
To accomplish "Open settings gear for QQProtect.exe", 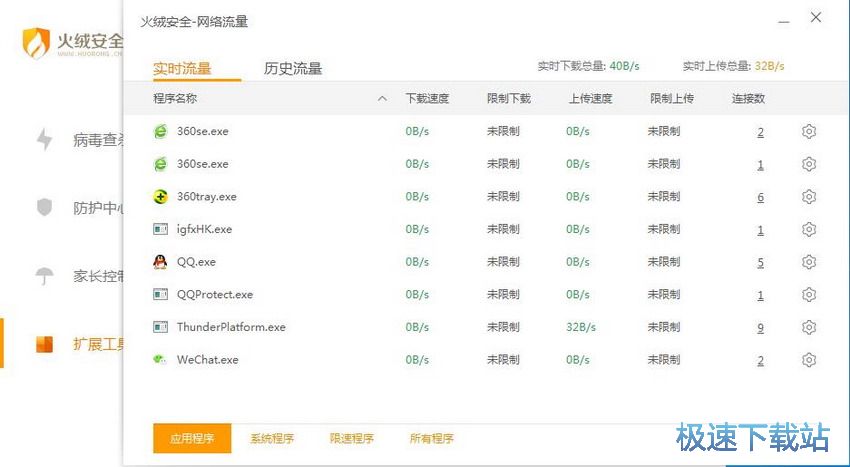I will pyautogui.click(x=809, y=295).
